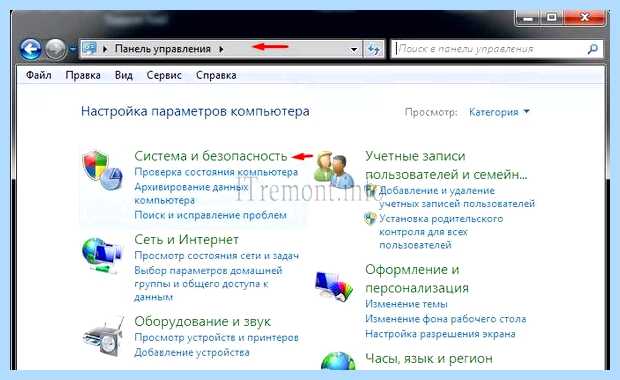Open Добавление устройства link

[192, 352]
